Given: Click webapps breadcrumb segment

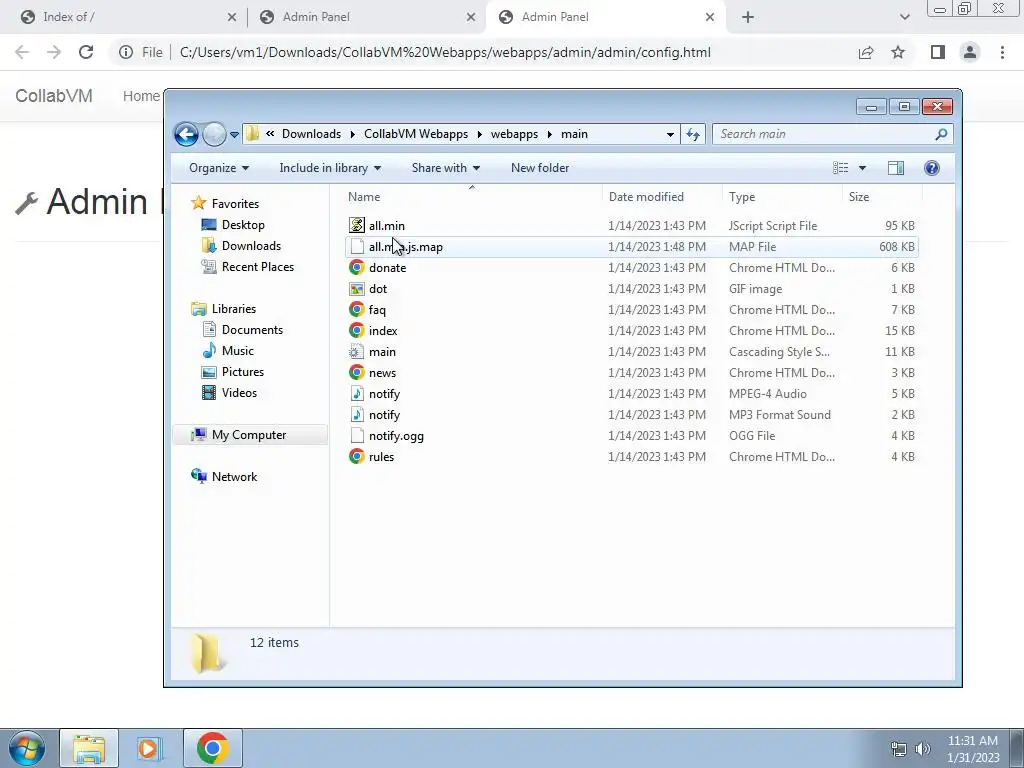Looking at the screenshot, I should 515,134.
